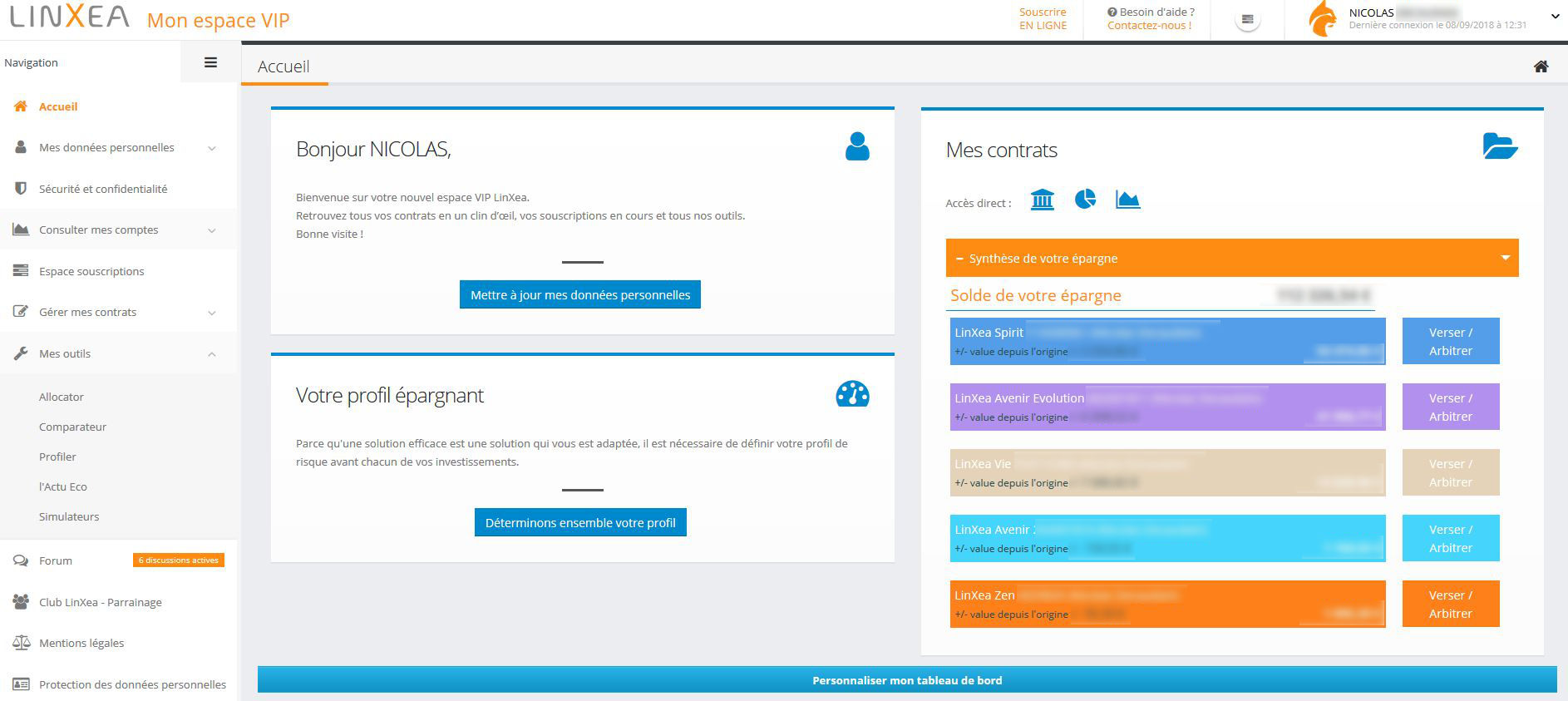Viewport: 1568px width, 701px height.
Task: Click Verser / Arbitrer for LinXea Spirit
Action: pyautogui.click(x=1450, y=342)
